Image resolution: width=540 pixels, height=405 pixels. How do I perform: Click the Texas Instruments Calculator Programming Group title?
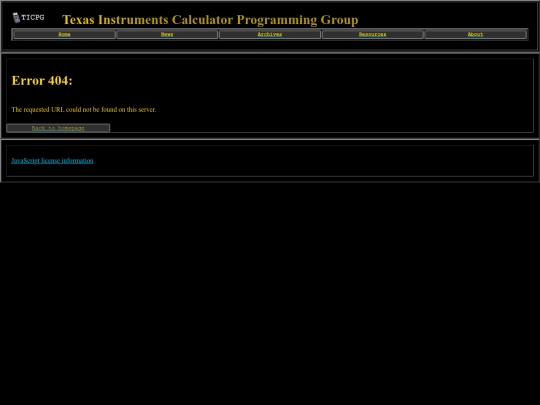pos(210,20)
